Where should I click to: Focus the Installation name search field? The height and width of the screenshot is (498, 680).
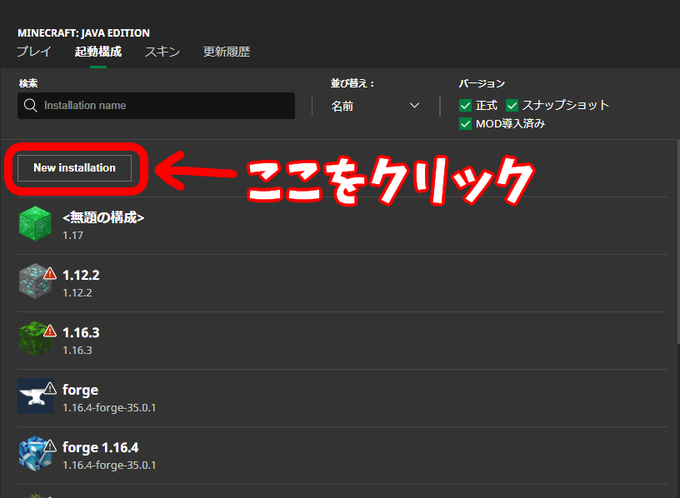click(156, 105)
